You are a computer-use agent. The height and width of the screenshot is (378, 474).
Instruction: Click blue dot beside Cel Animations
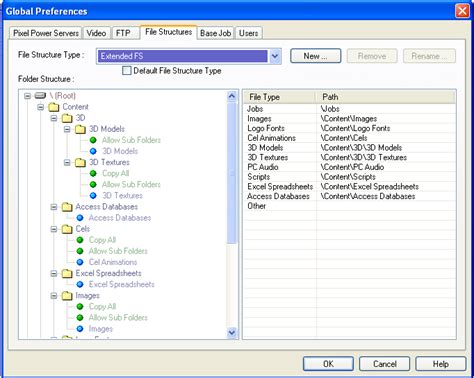pos(80,262)
